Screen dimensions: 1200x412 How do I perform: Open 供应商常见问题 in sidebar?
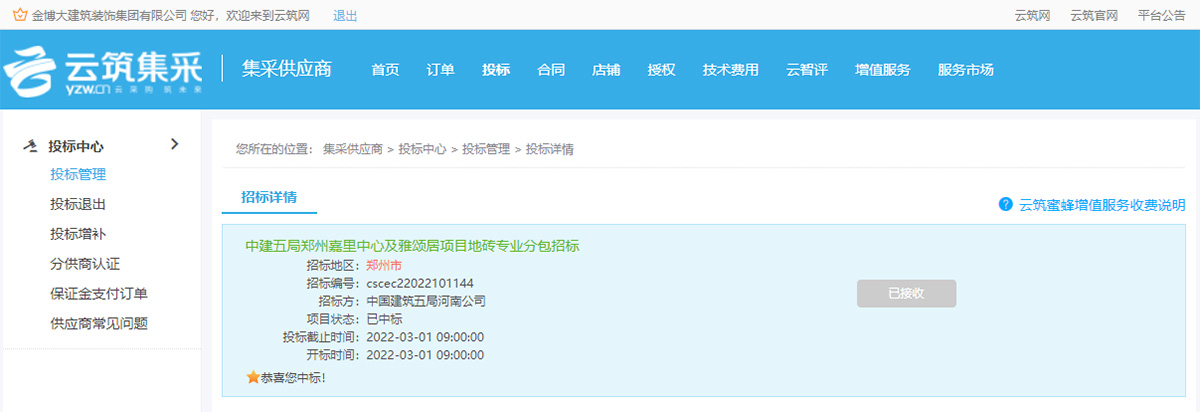click(99, 323)
